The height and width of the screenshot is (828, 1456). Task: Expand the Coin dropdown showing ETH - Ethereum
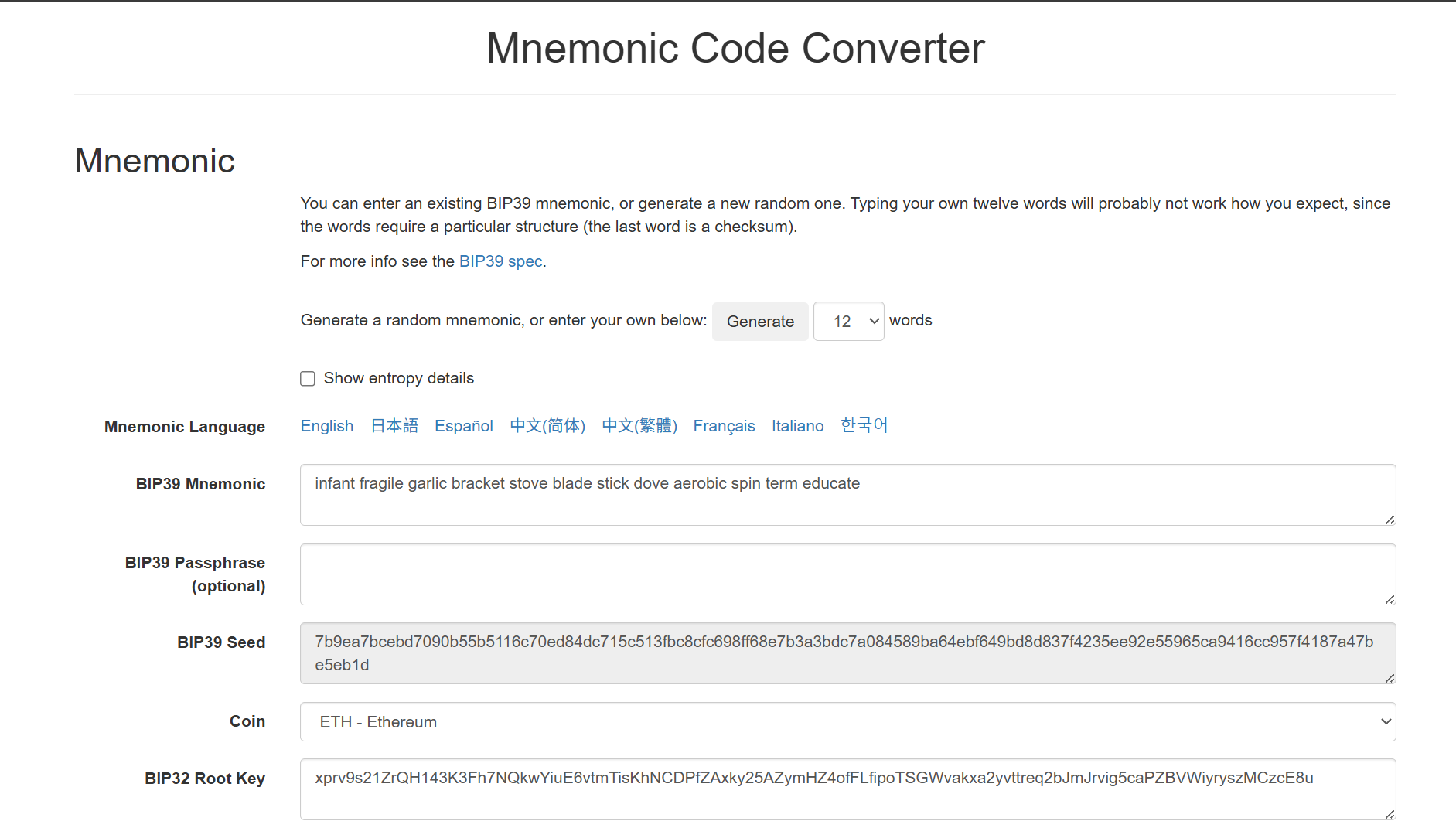coord(847,722)
